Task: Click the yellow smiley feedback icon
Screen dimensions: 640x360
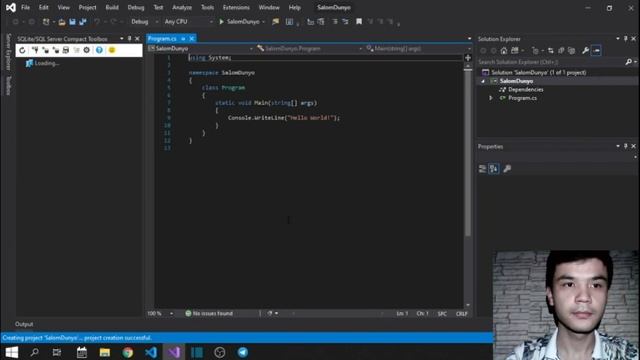Action: [112, 50]
